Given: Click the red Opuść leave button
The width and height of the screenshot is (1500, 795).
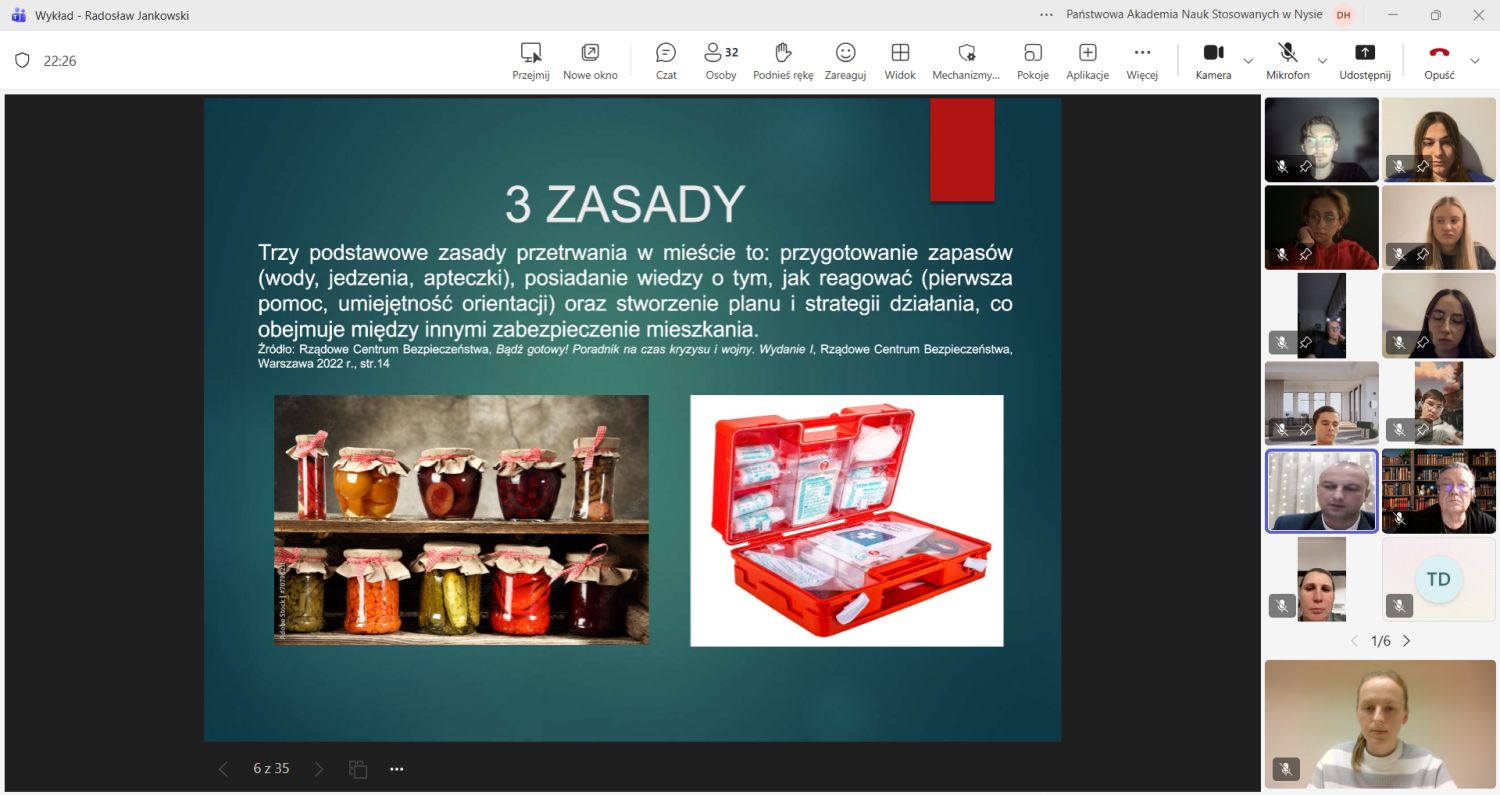Looking at the screenshot, I should coord(1439,61).
